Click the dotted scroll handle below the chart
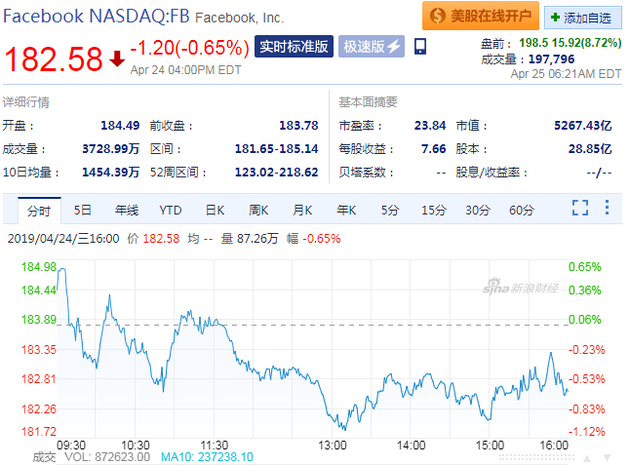Screen dimensions: 630x466 point(537,458)
